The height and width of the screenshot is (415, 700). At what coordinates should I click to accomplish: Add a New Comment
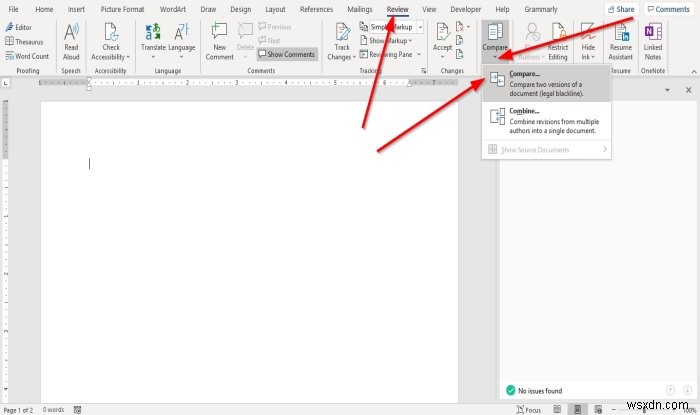coord(219,42)
